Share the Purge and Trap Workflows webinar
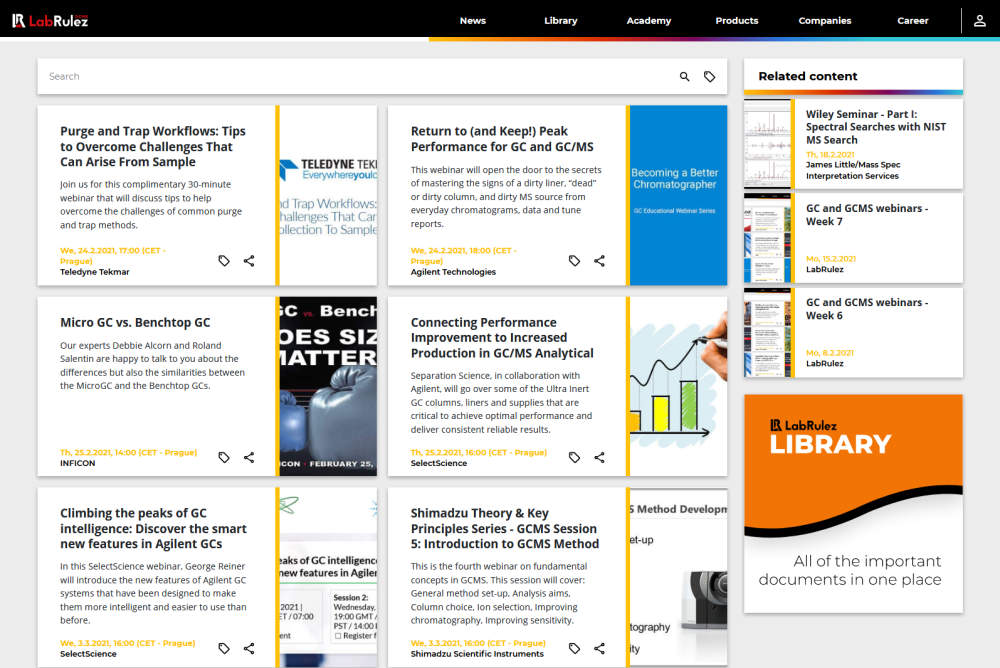This screenshot has width=1000, height=668. click(249, 261)
